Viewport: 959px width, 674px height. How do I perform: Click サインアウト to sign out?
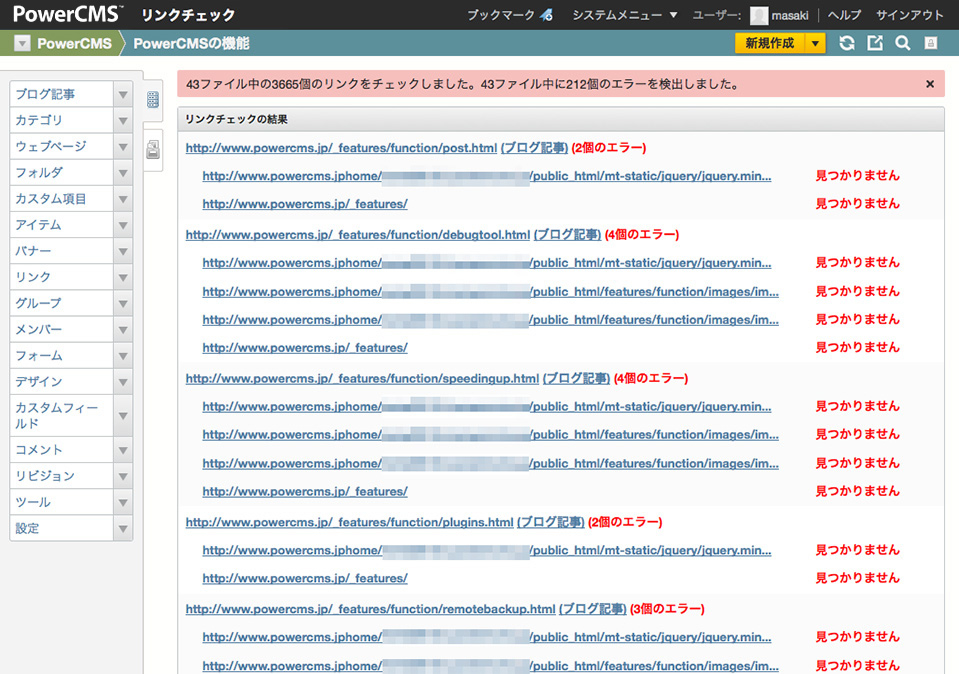909,15
